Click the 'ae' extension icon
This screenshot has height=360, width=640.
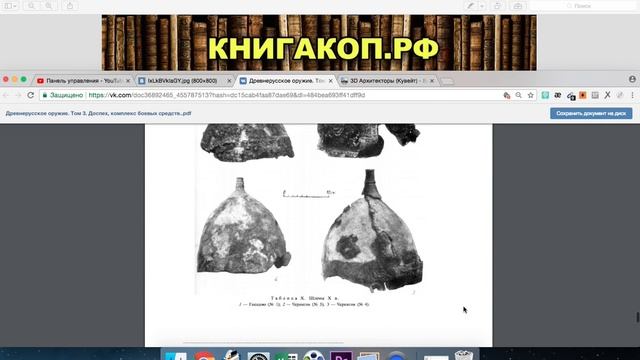coord(558,95)
